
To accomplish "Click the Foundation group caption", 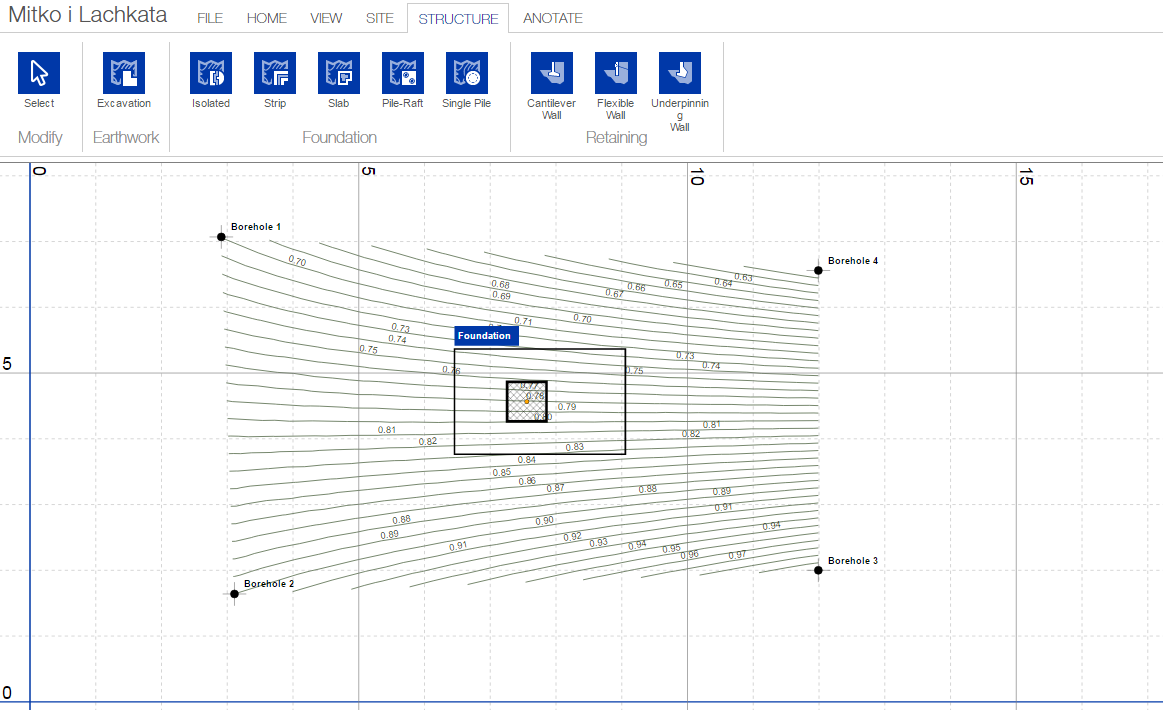I will [339, 137].
